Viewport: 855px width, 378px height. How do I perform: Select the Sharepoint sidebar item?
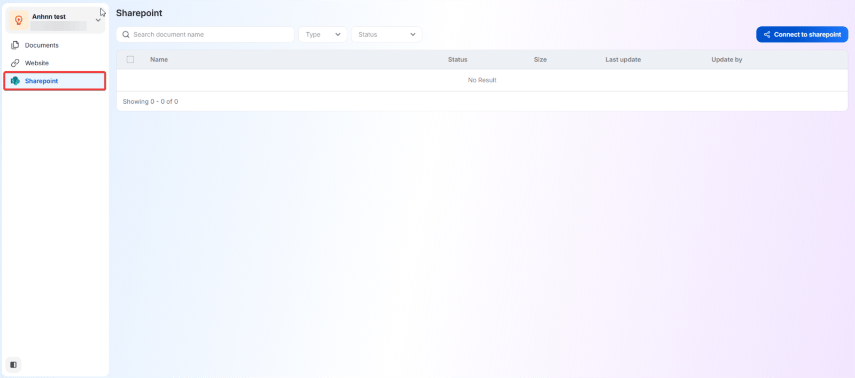[55, 81]
